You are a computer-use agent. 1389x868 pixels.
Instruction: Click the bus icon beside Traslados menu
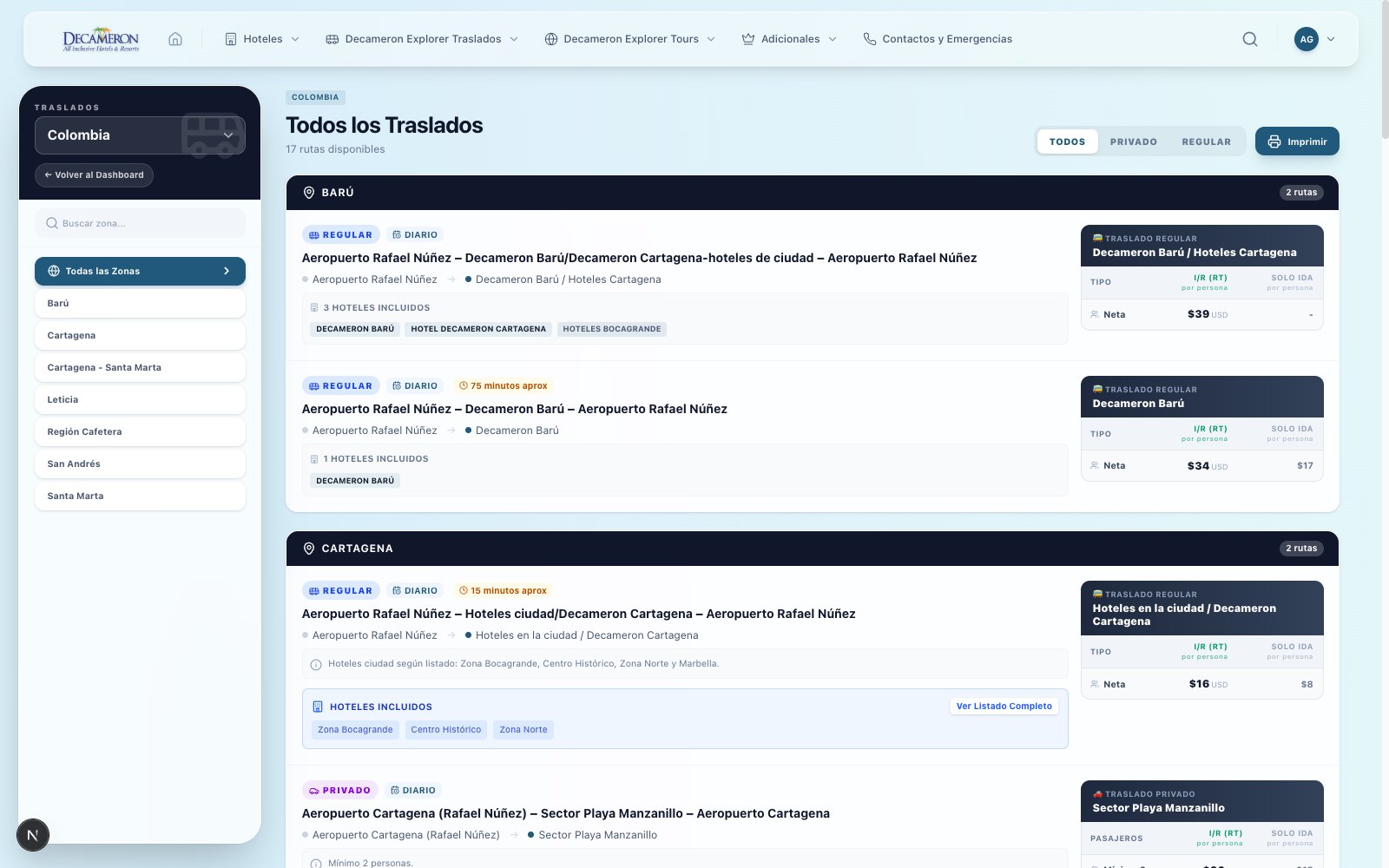(332, 39)
